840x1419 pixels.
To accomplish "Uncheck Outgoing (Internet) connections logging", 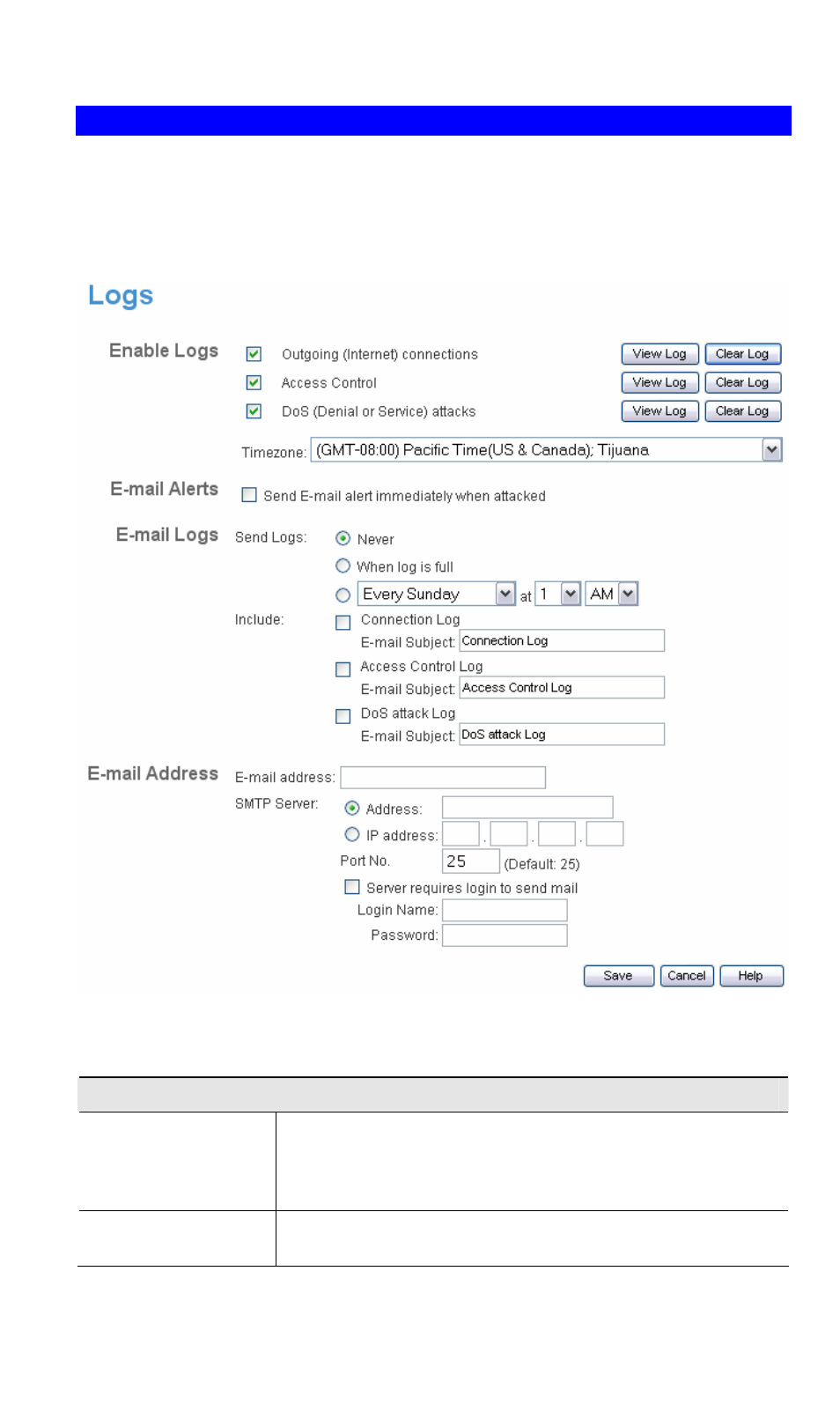I will click(254, 354).
